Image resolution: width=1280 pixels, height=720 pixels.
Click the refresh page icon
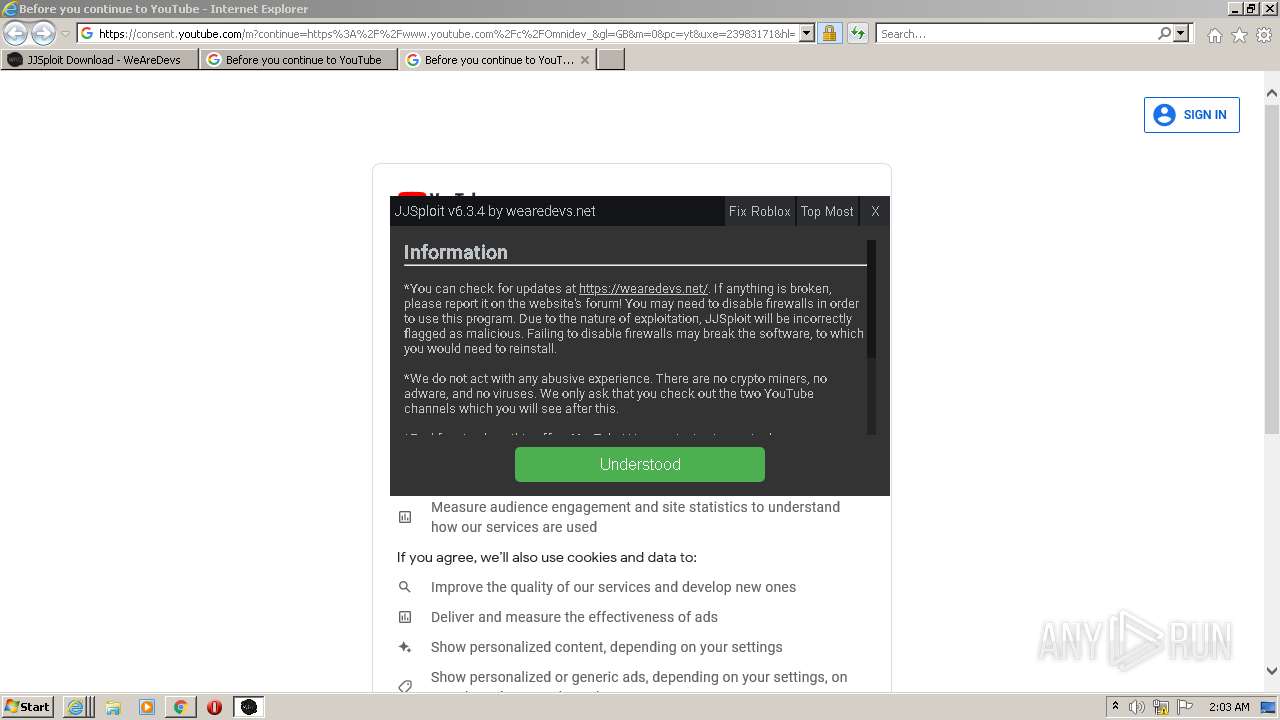click(x=858, y=34)
